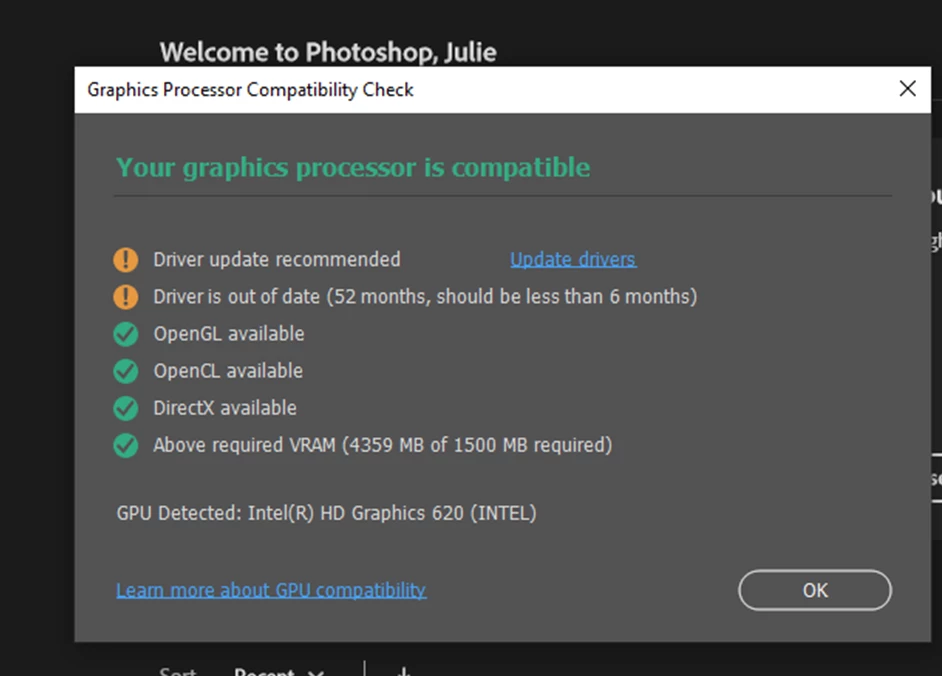Click the green checkmark beside OpenGL available
The image size is (942, 676).
pyautogui.click(x=126, y=334)
